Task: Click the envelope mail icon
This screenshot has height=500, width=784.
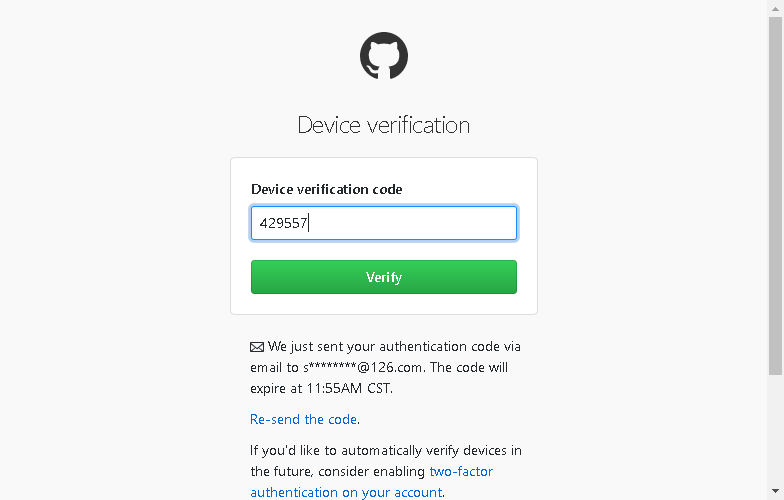Action: pyautogui.click(x=257, y=347)
